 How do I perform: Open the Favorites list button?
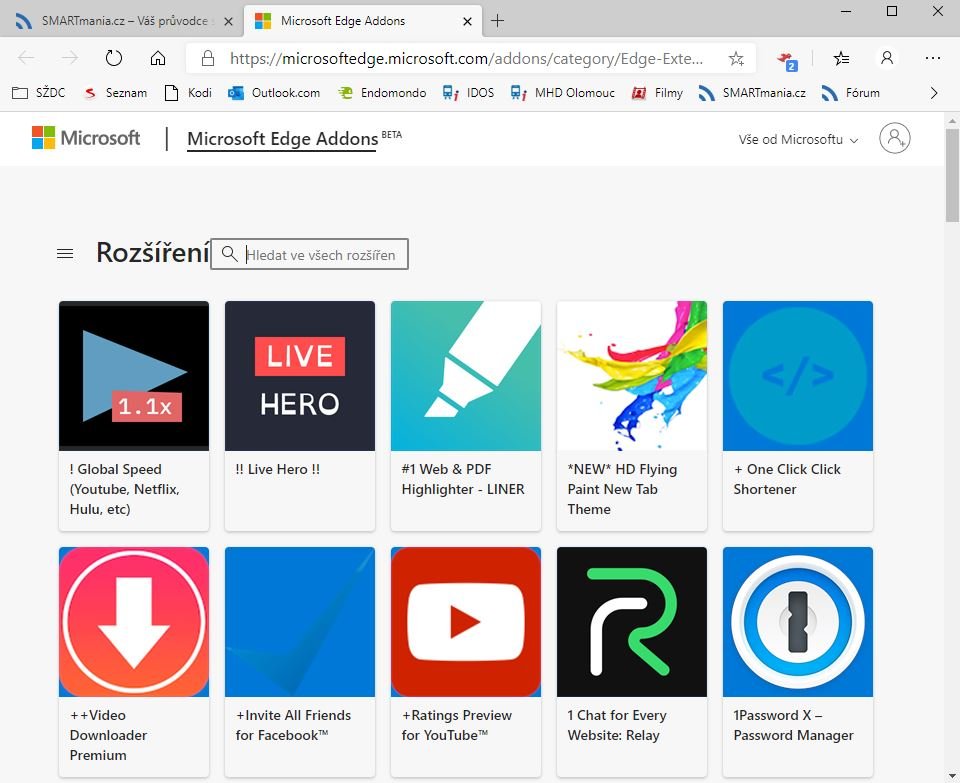(x=842, y=58)
